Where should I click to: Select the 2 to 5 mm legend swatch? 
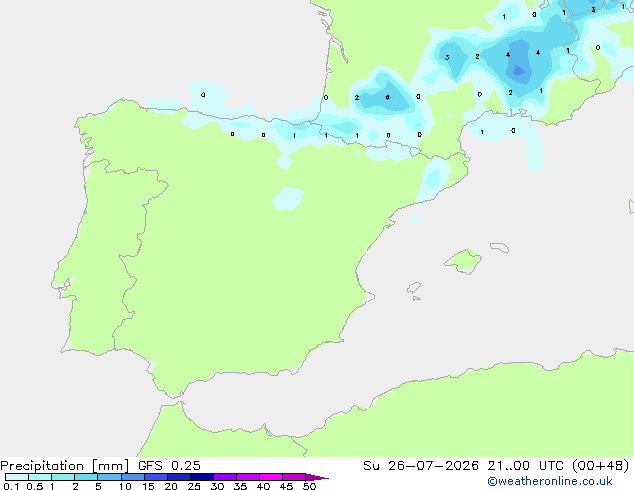(x=86, y=477)
